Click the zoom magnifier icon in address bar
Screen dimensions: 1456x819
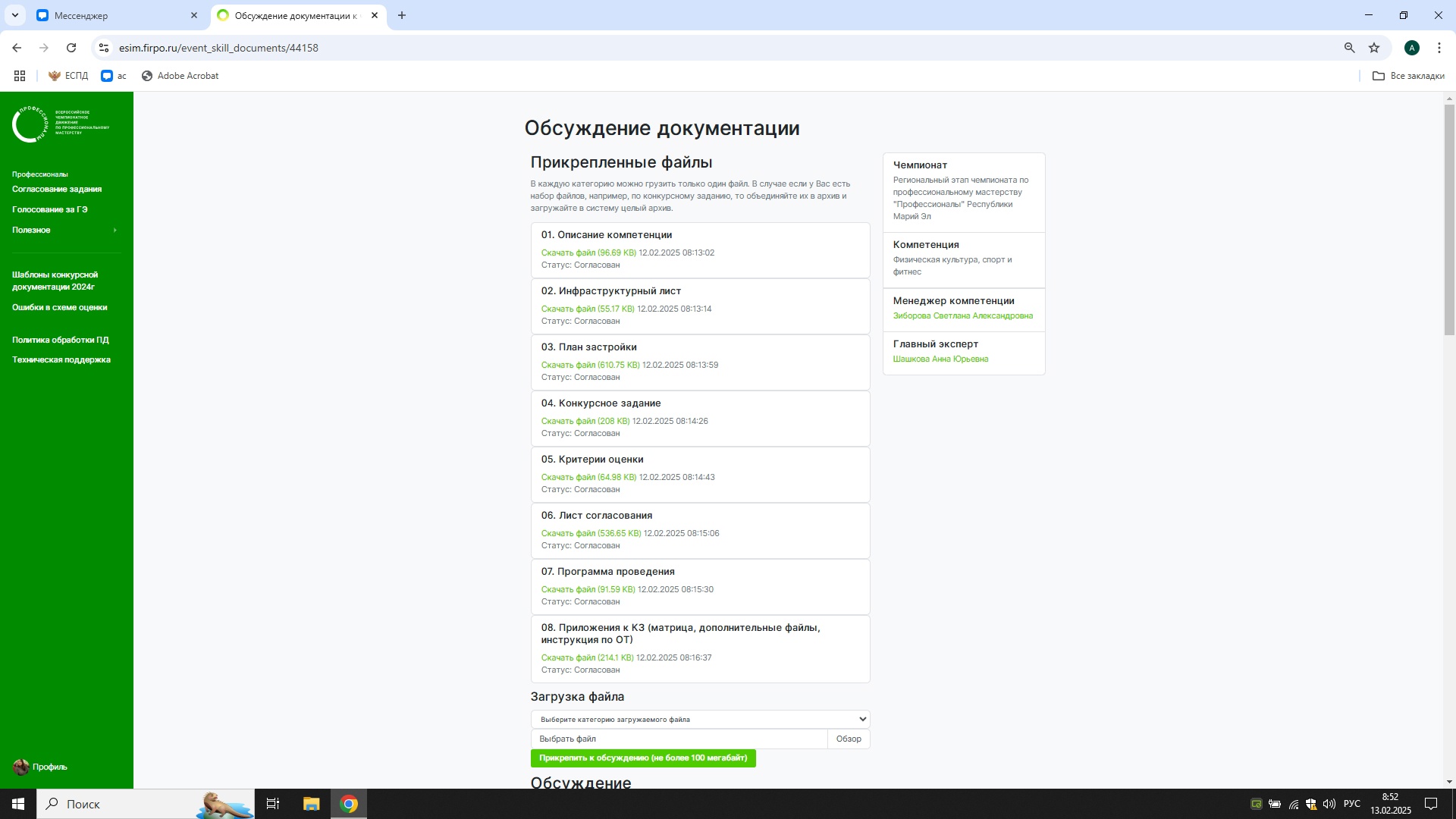point(1349,48)
